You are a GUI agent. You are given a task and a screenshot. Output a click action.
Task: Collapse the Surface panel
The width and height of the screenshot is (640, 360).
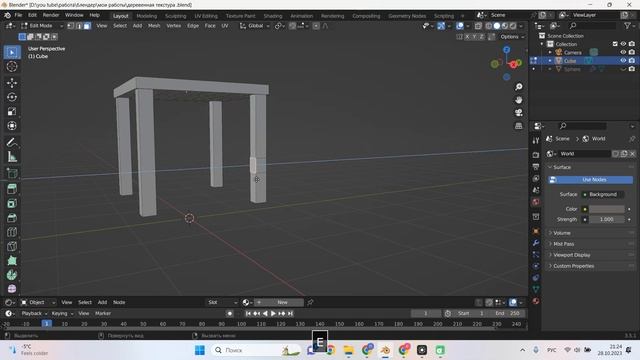562,167
